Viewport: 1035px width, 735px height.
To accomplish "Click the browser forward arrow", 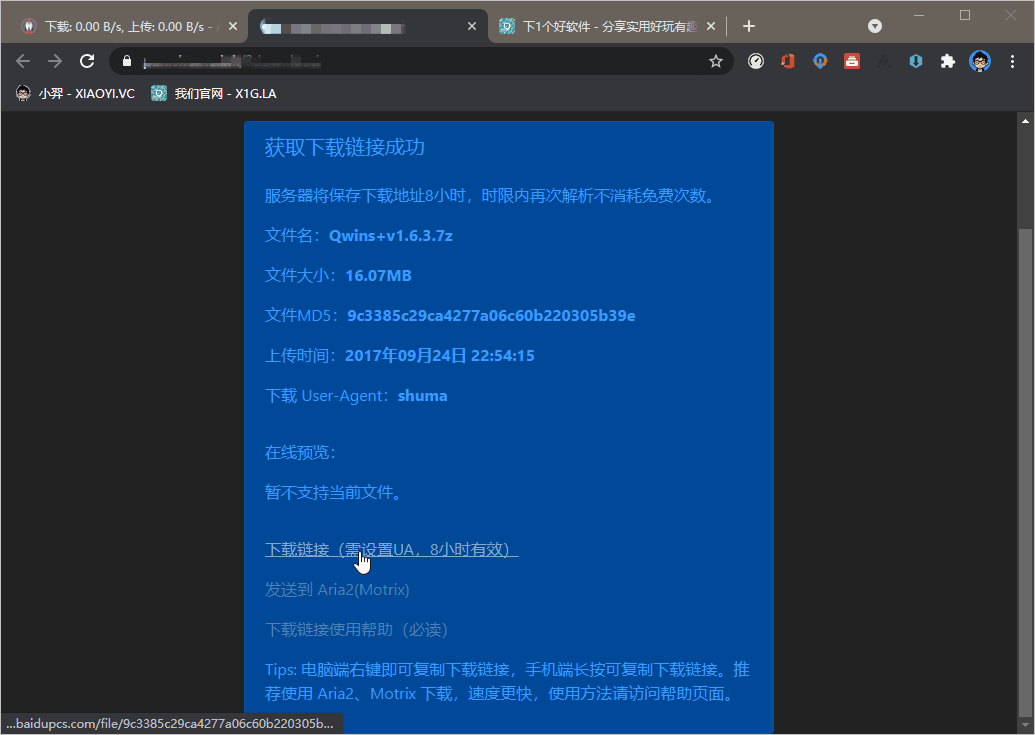I will pyautogui.click(x=55, y=61).
